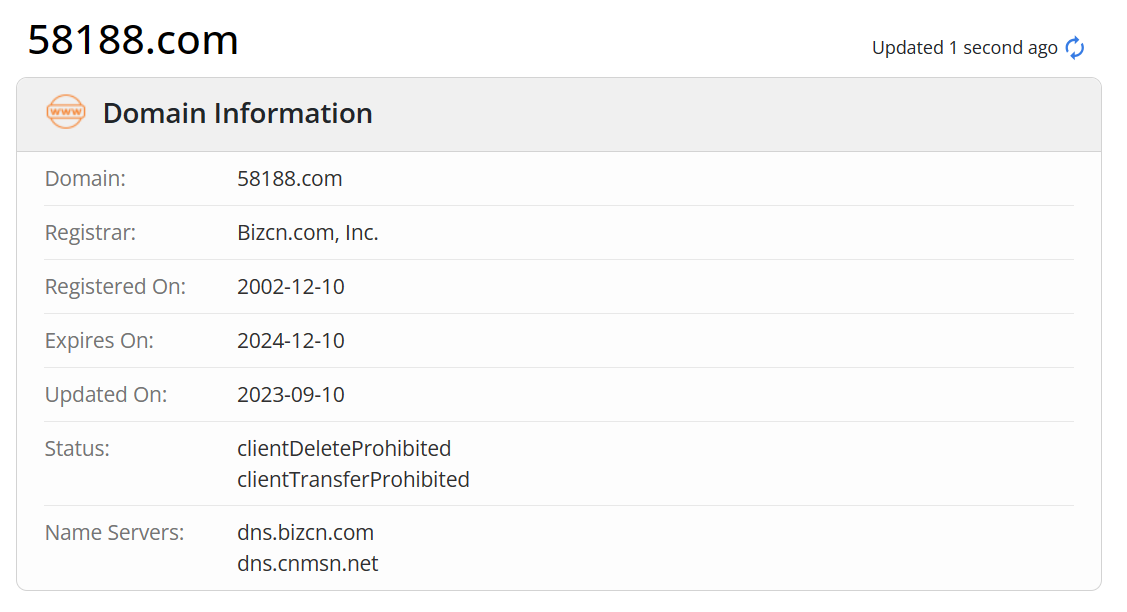The image size is (1127, 612).
Task: Select the expiration date 2024-12-10
Action: pyautogui.click(x=291, y=340)
